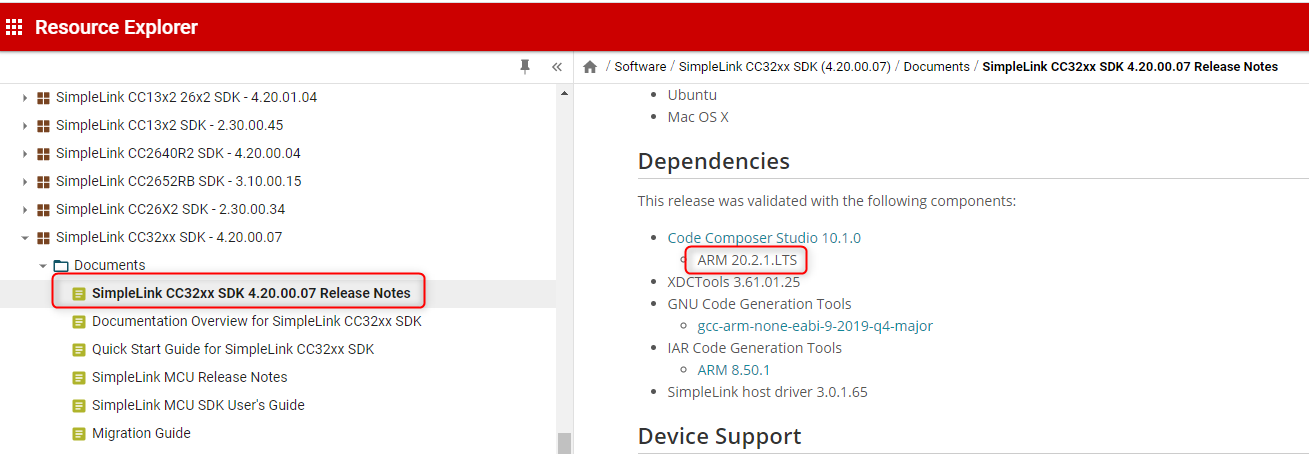1309x454 pixels.
Task: Select the Documents folder label
Action: tap(110, 266)
